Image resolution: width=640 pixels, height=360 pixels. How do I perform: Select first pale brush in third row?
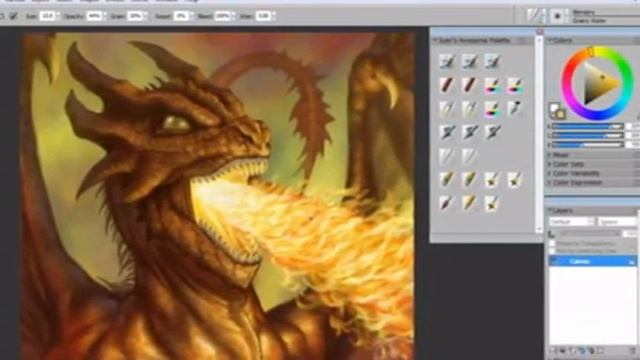pos(447,109)
